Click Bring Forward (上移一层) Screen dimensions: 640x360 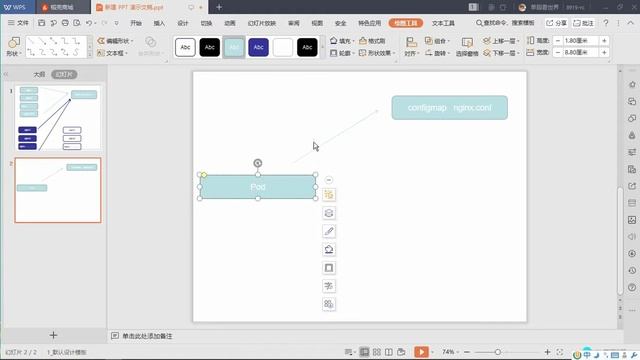coord(501,41)
